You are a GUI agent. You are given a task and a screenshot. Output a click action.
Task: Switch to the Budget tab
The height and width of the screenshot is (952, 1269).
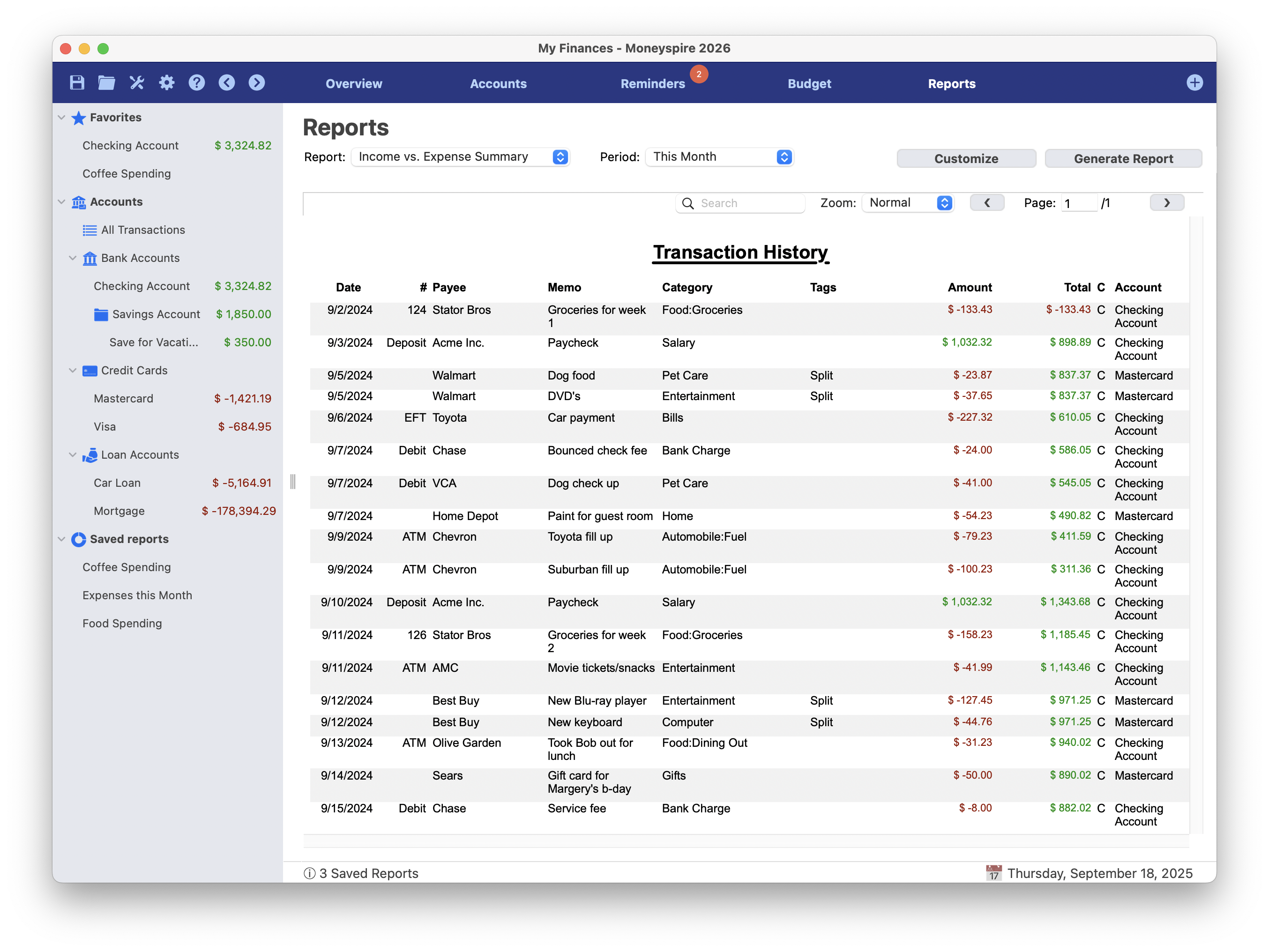809,84
